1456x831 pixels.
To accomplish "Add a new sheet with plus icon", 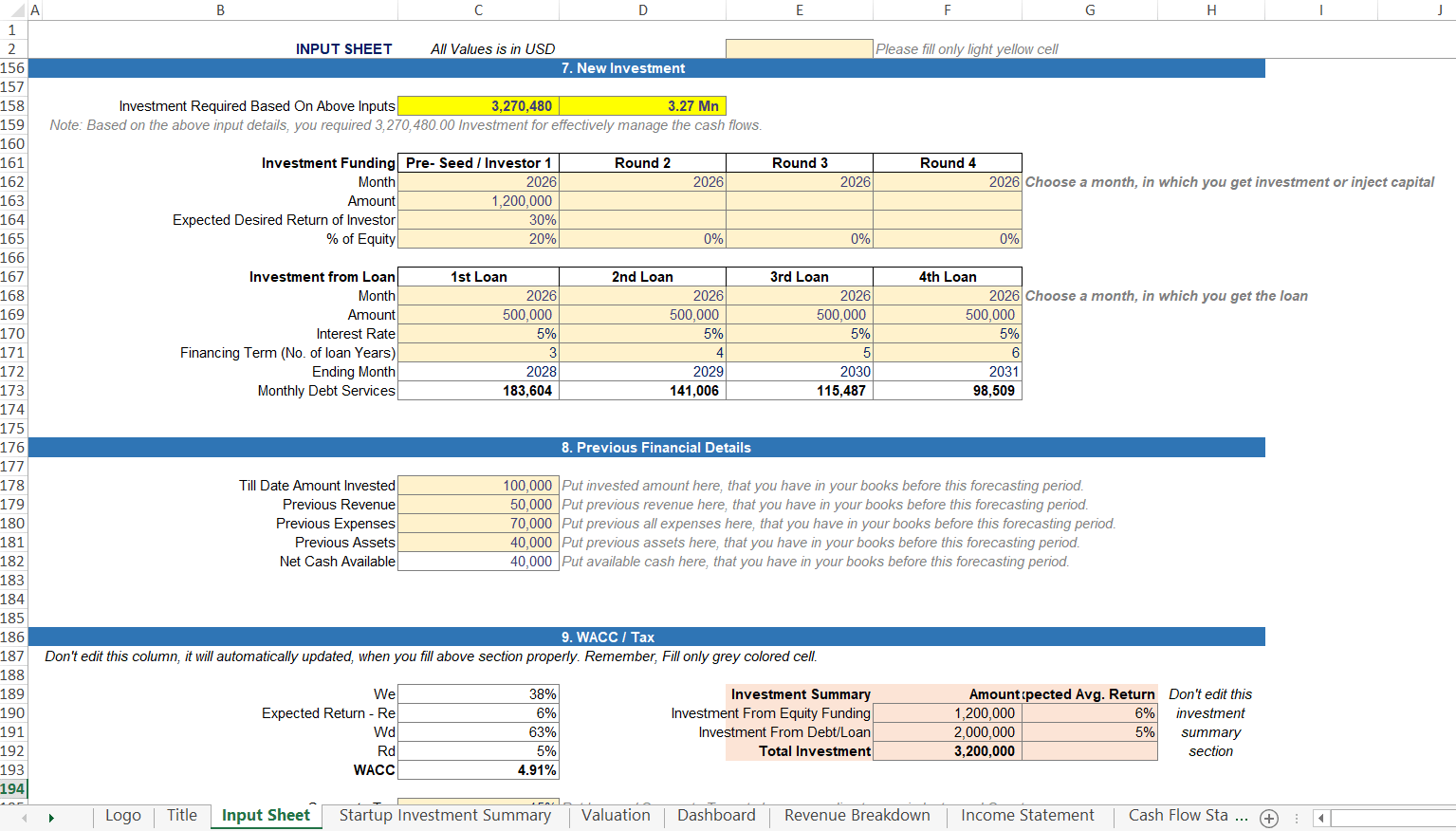I will tap(1269, 818).
